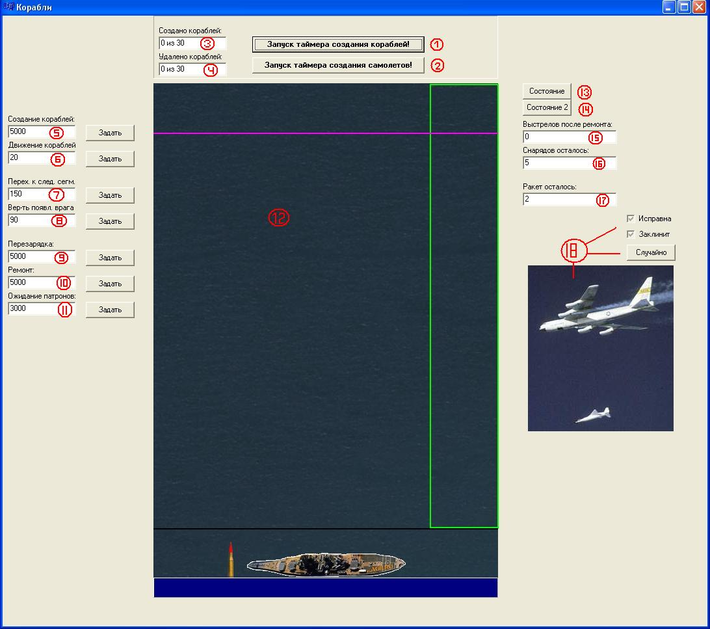Focus the Ожидание патронов input field
Screen dimensions: 710x629
(41, 309)
